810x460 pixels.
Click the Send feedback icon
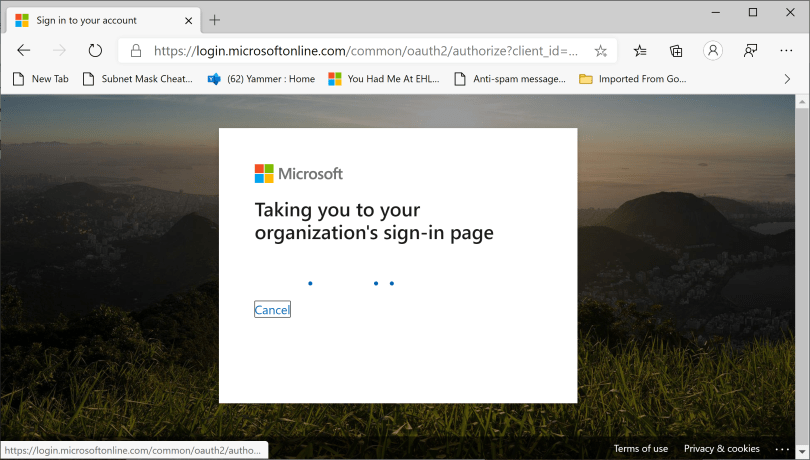750,50
